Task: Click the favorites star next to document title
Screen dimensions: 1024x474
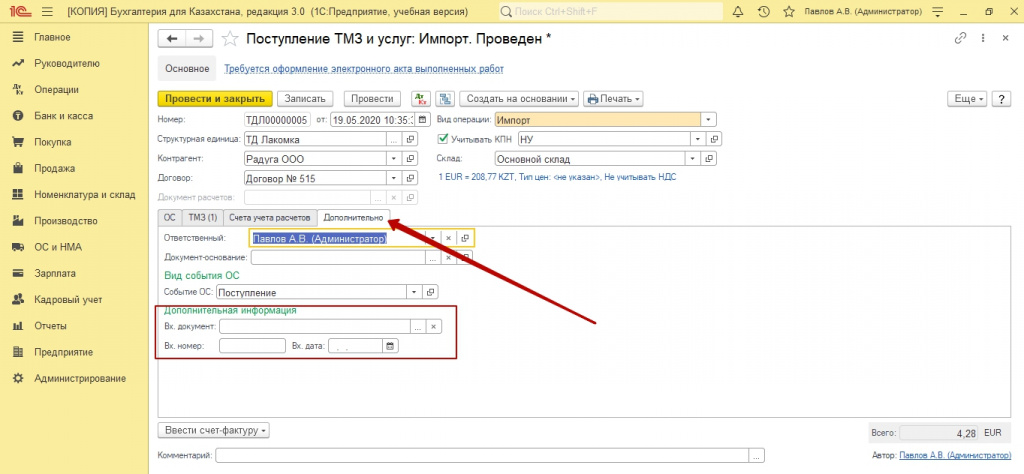Action: click(230, 39)
